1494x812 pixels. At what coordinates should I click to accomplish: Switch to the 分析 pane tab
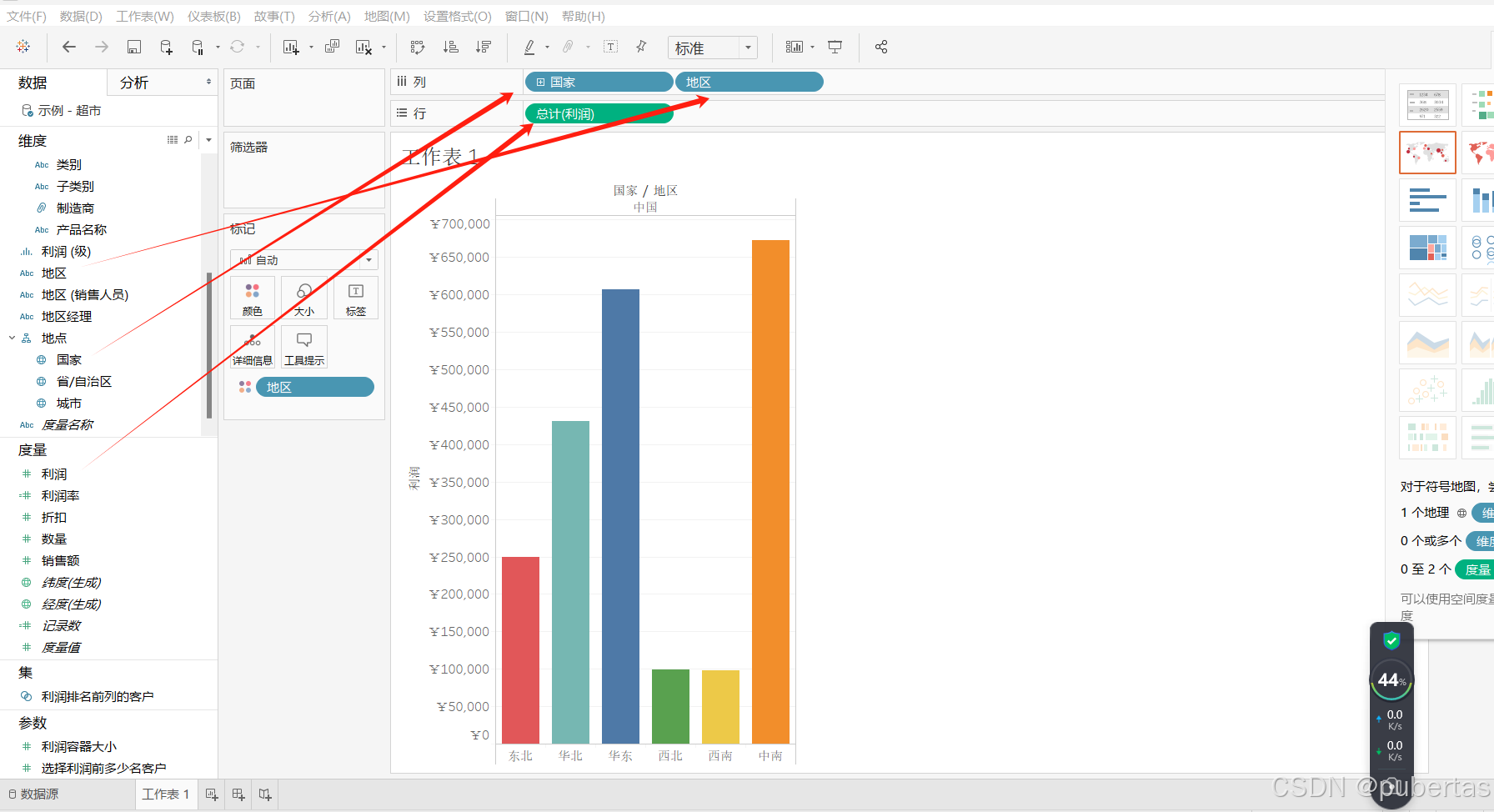click(134, 83)
